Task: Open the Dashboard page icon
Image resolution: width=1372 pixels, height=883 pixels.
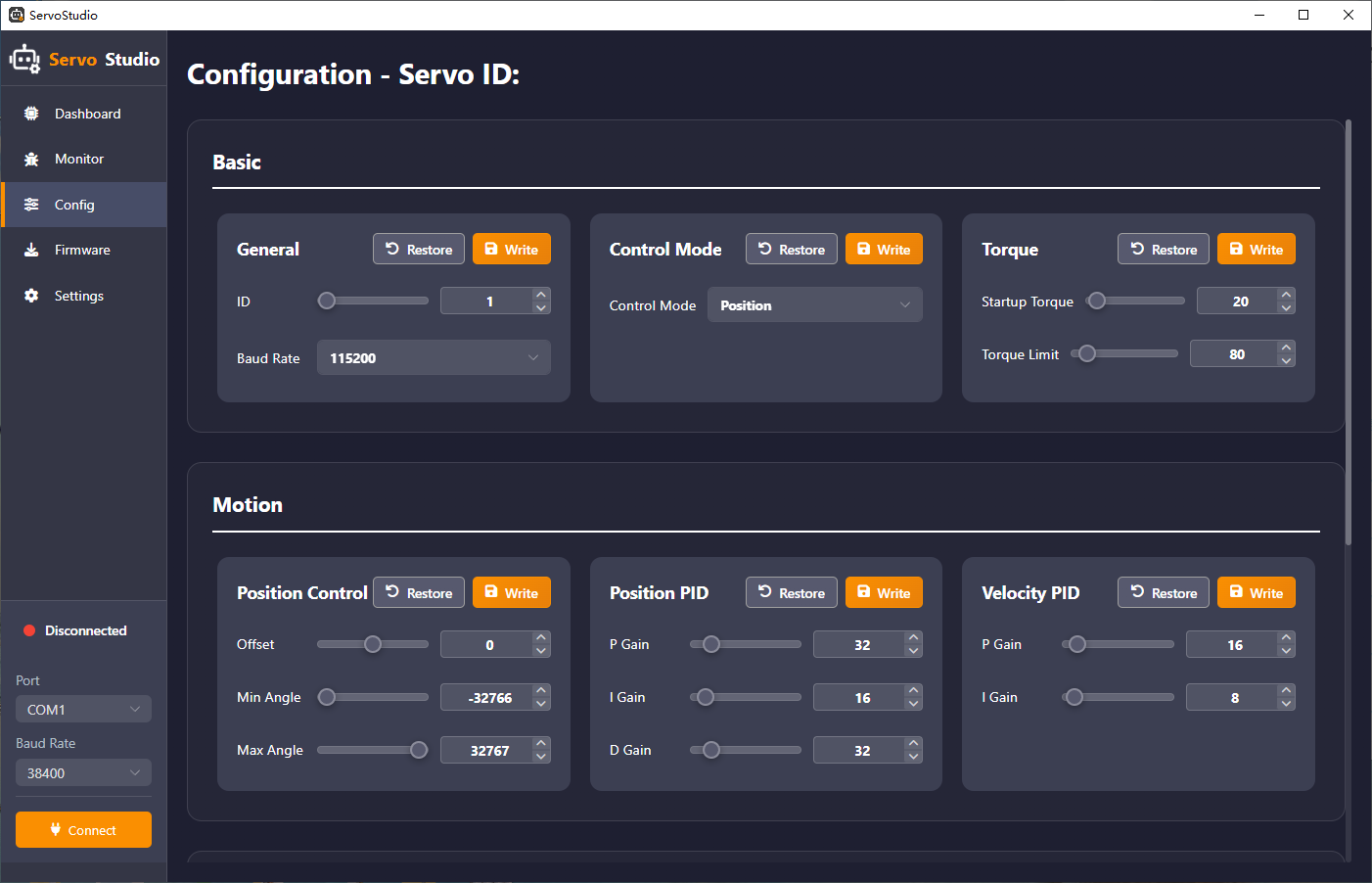Action: point(31,114)
